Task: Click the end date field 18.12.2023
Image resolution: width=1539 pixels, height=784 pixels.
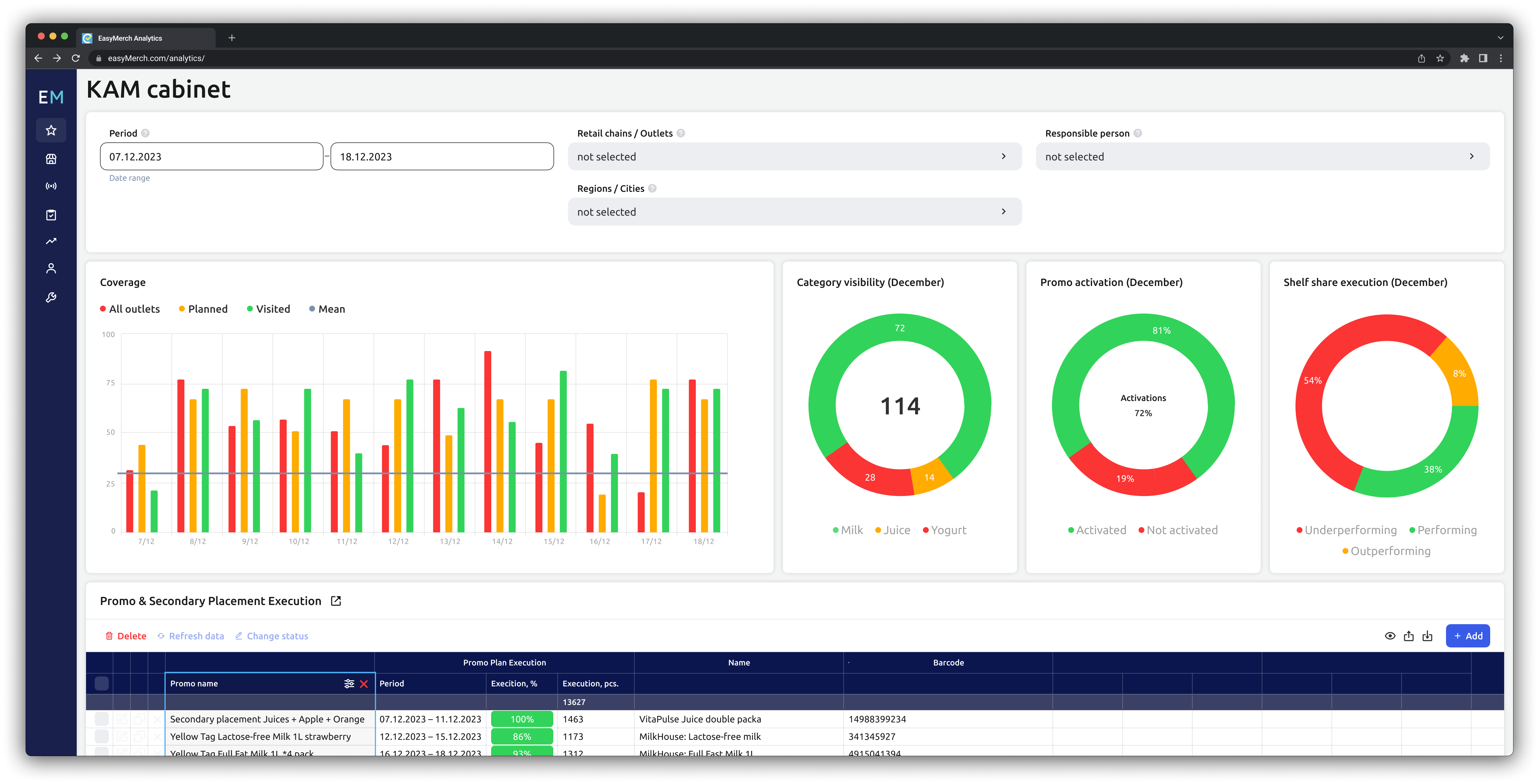Action: click(442, 157)
